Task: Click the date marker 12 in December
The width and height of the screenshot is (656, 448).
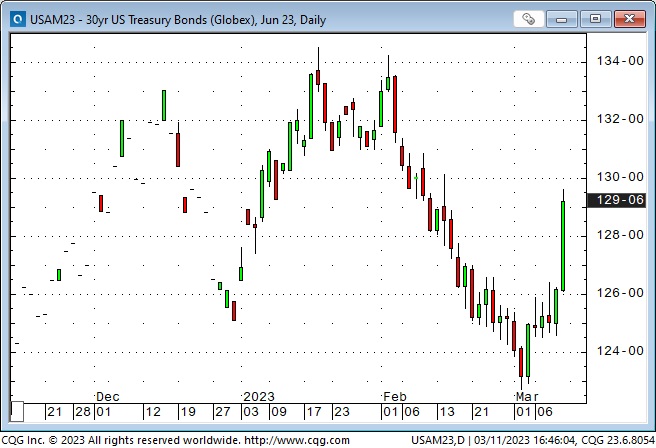Action: 153,412
